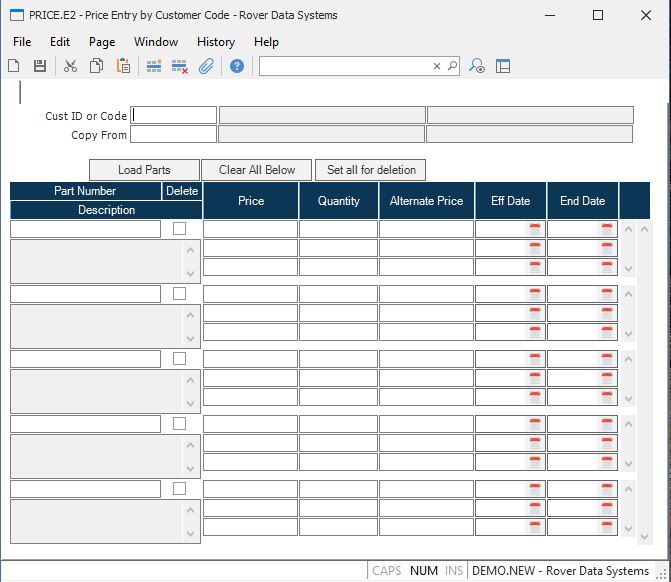Check the Delete checkbox in the third part row
The height and width of the screenshot is (582, 671).
(x=180, y=358)
